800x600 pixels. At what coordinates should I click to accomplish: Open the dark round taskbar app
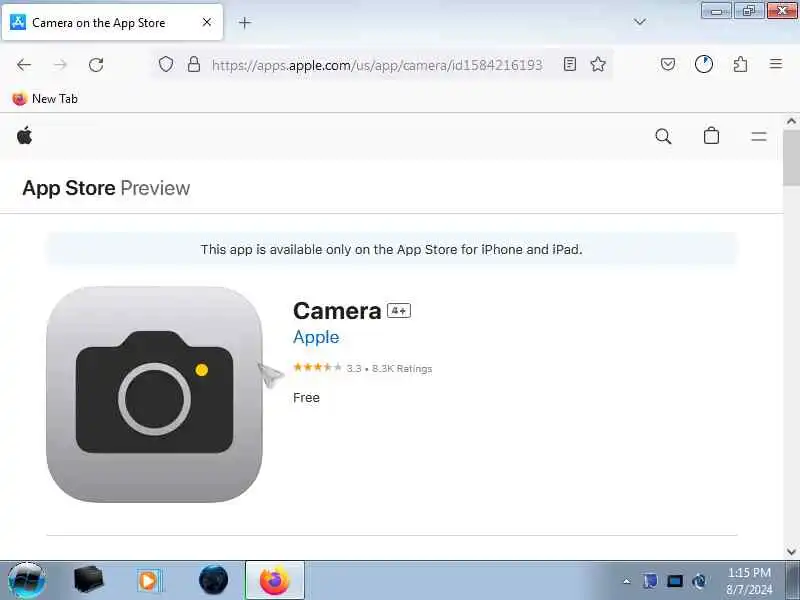[213, 580]
